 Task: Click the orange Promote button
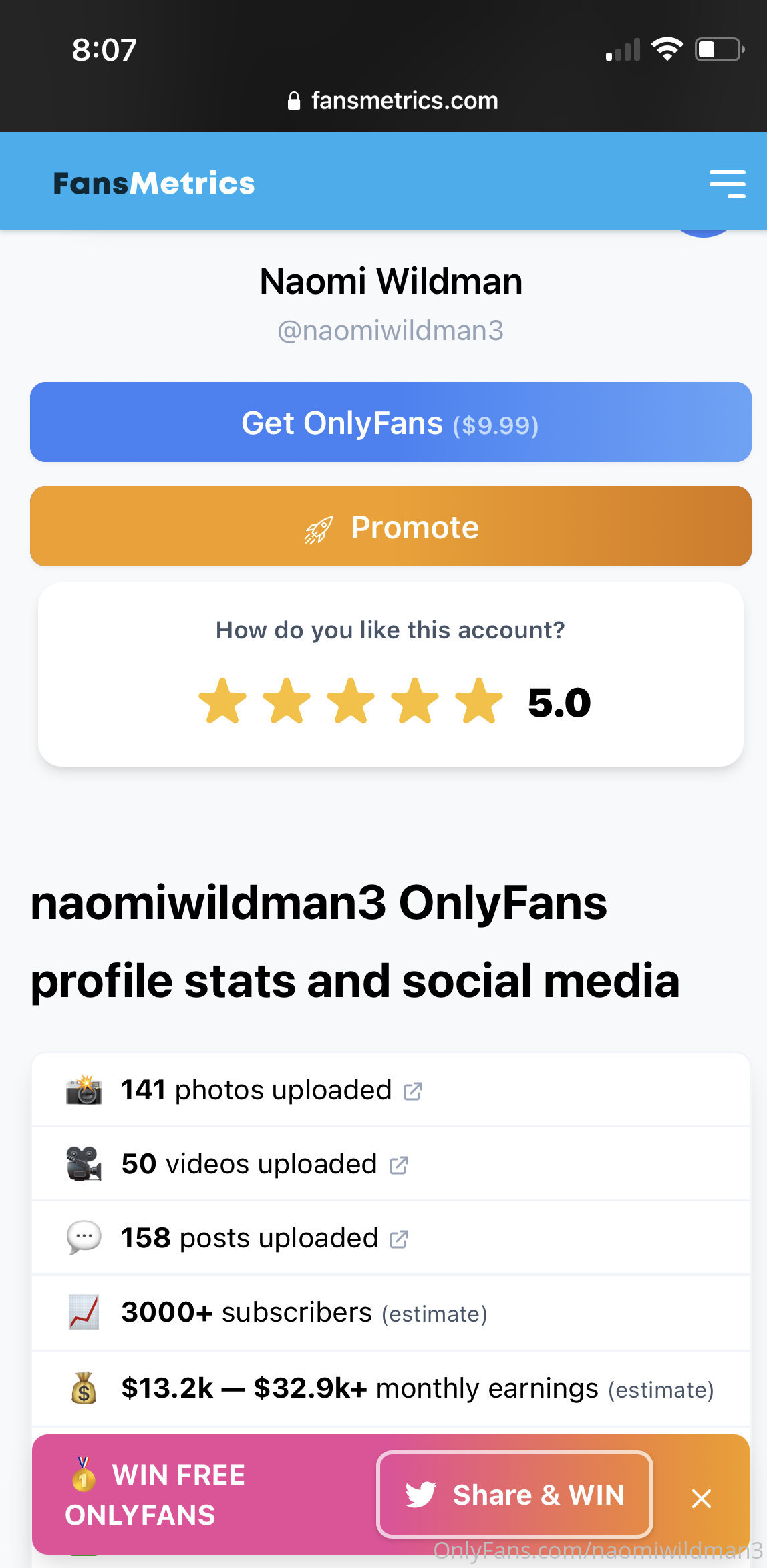(390, 527)
